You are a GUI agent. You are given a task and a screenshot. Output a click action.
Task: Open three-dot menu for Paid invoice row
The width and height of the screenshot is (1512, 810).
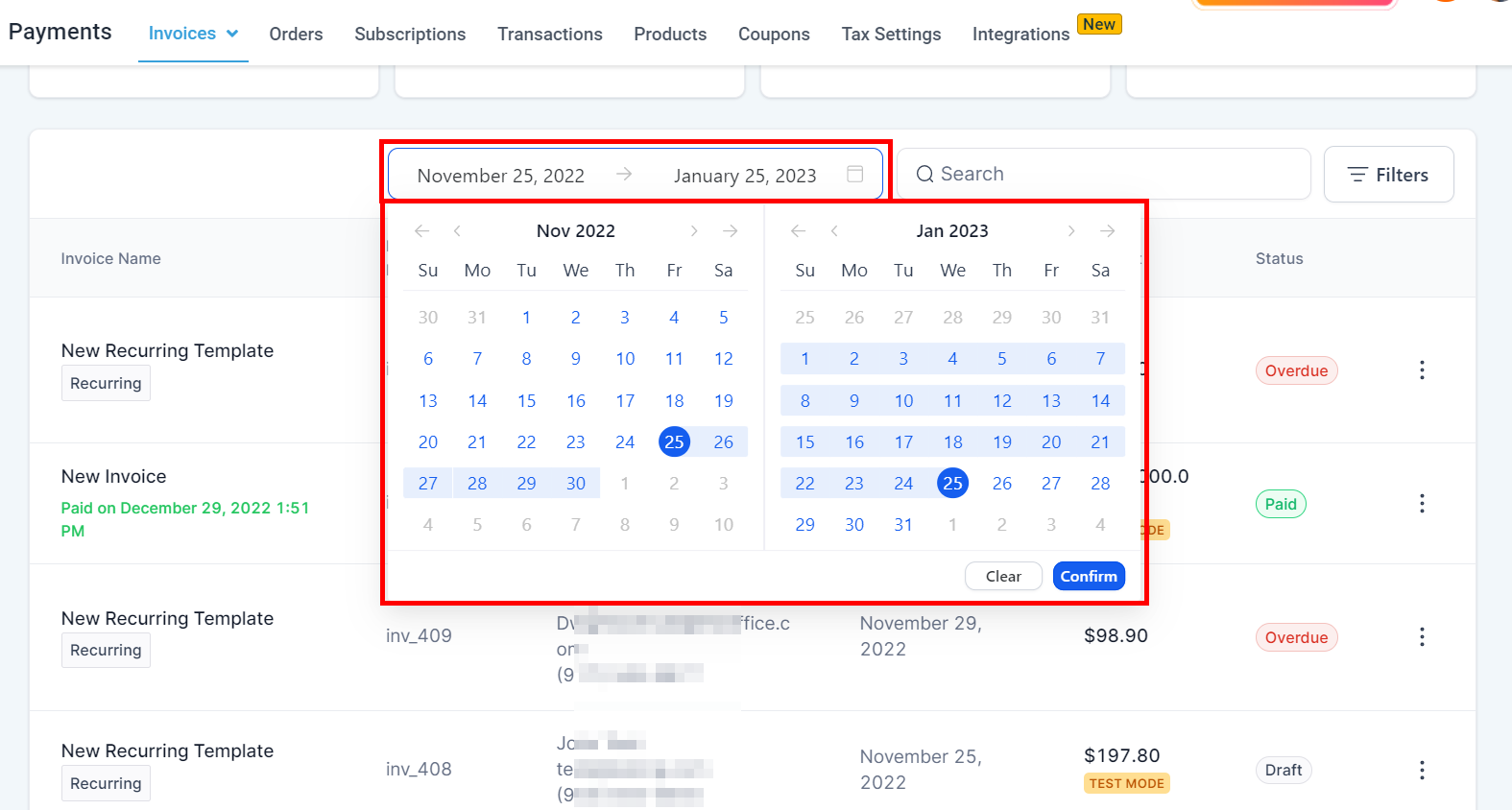1422,504
